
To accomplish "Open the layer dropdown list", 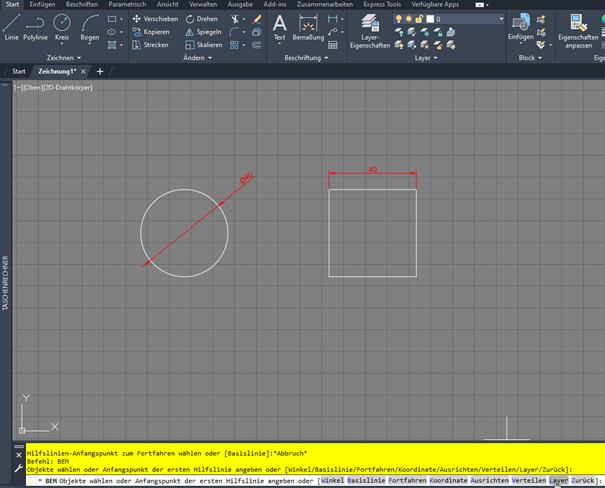I will 501,19.
